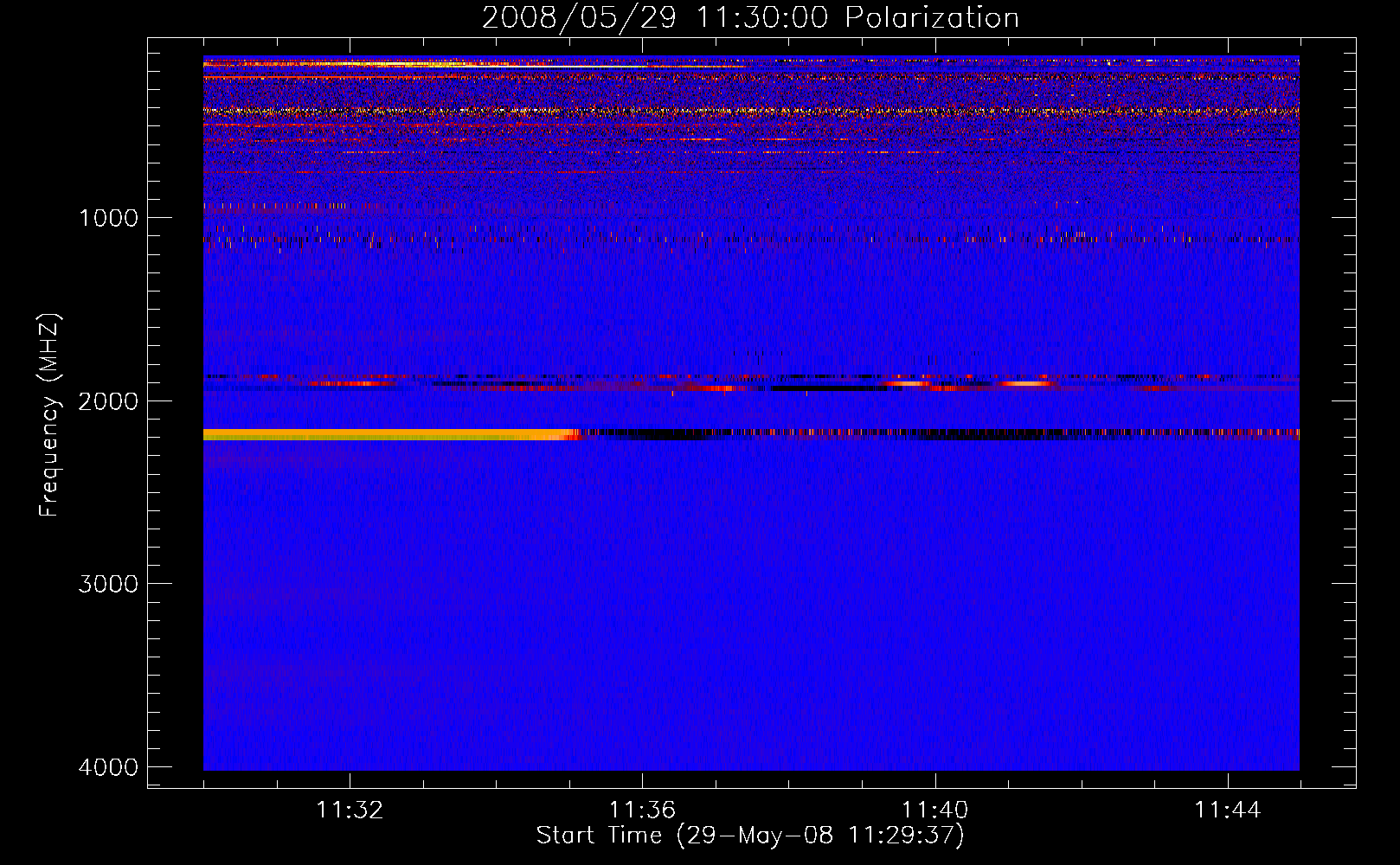Image resolution: width=1400 pixels, height=865 pixels.
Task: Click the 'Frequency (MHZ)' axis label
Action: click(49, 415)
